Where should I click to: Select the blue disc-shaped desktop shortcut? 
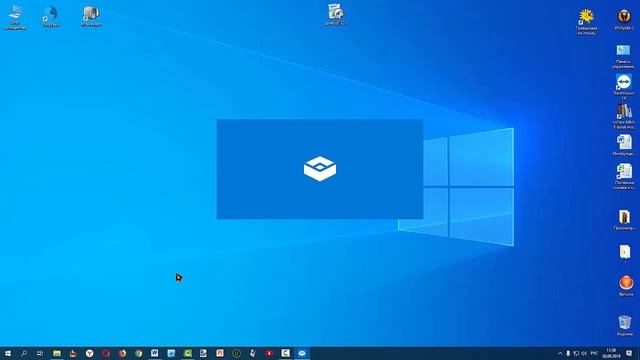[x=51, y=17]
